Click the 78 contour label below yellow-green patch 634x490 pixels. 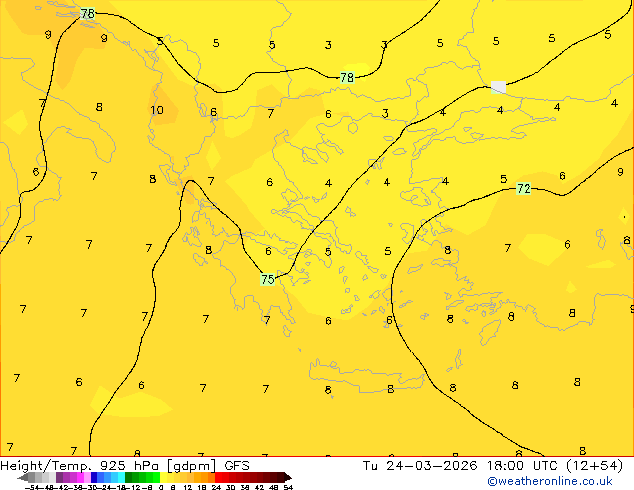[347, 77]
